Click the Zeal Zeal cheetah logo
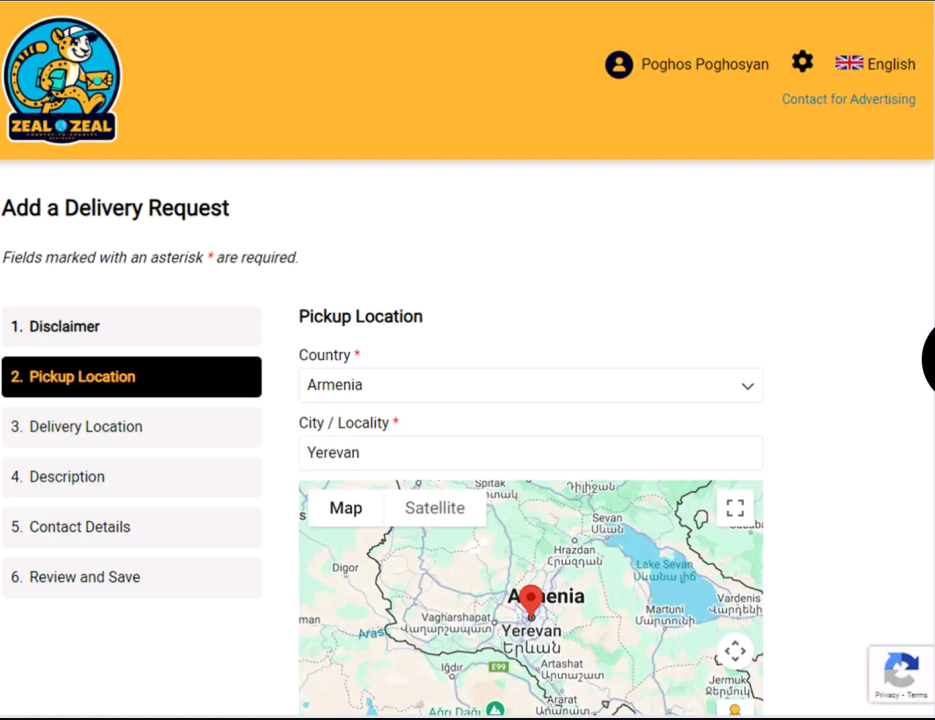 pyautogui.click(x=62, y=80)
